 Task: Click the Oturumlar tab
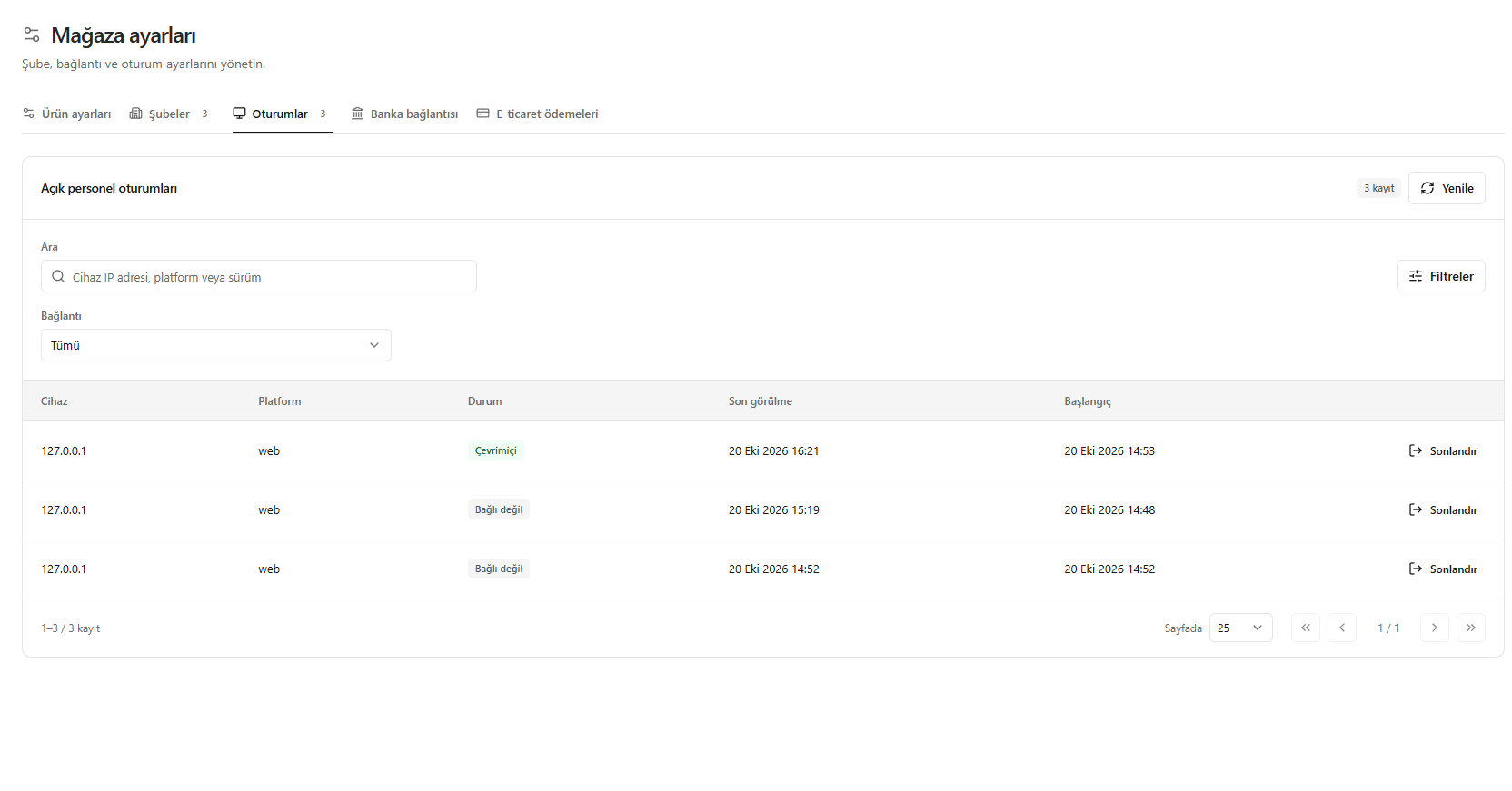282,114
